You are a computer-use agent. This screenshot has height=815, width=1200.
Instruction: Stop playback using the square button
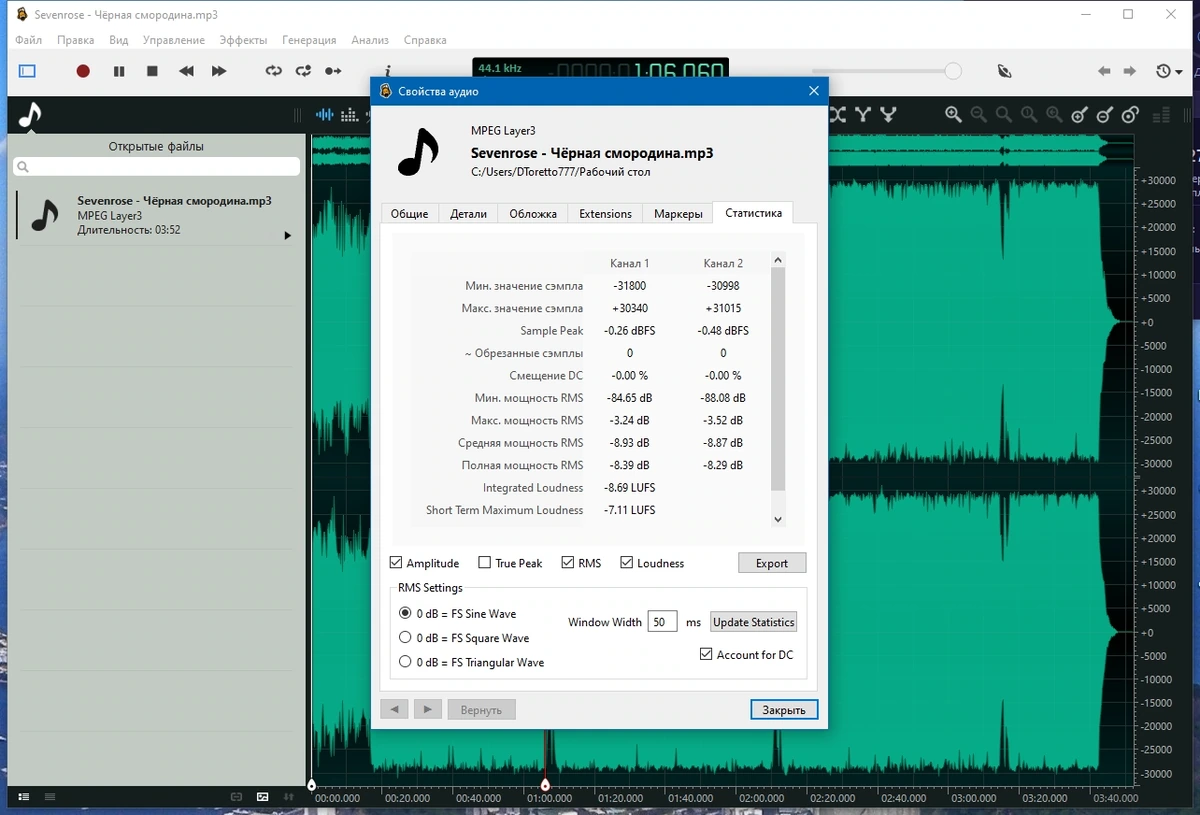pos(152,71)
